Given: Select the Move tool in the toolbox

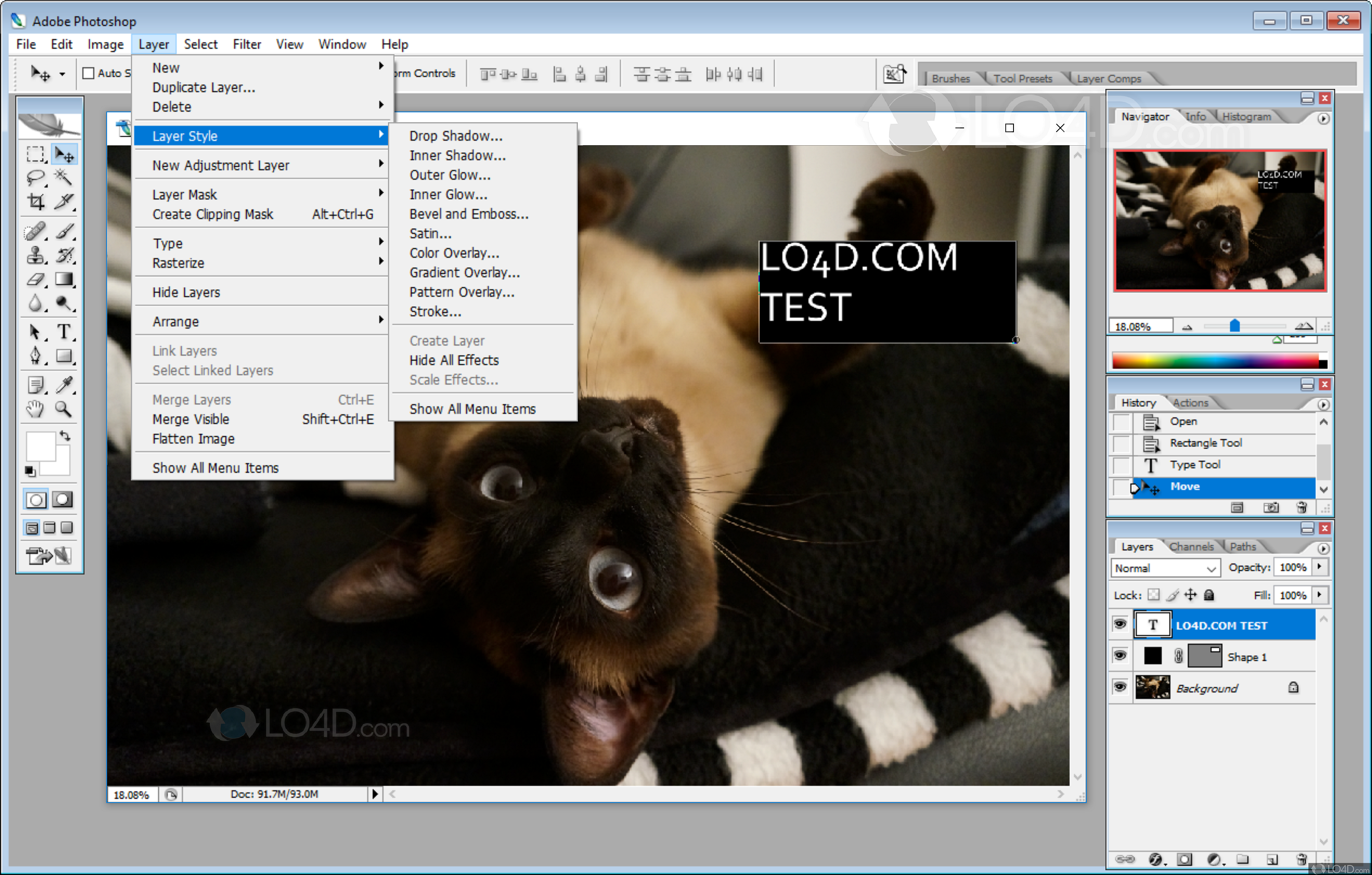Looking at the screenshot, I should (x=65, y=153).
